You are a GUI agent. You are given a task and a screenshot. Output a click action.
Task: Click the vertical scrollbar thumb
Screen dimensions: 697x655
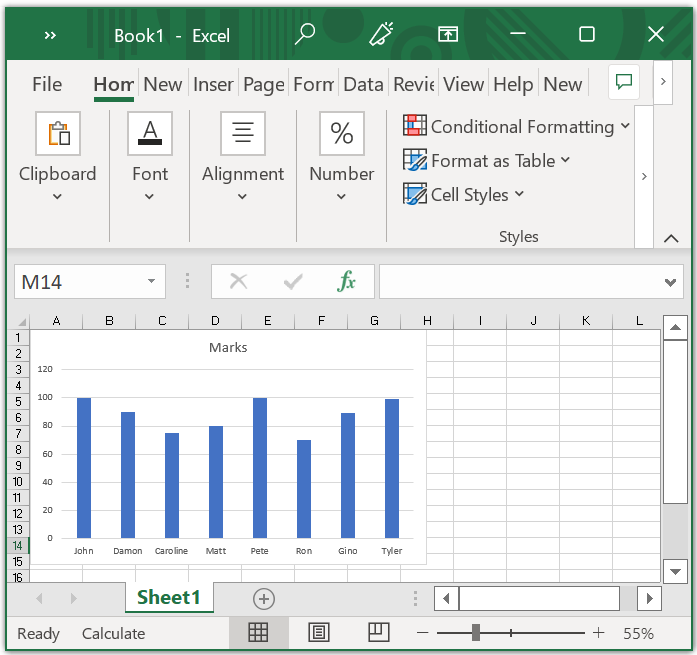[675, 422]
